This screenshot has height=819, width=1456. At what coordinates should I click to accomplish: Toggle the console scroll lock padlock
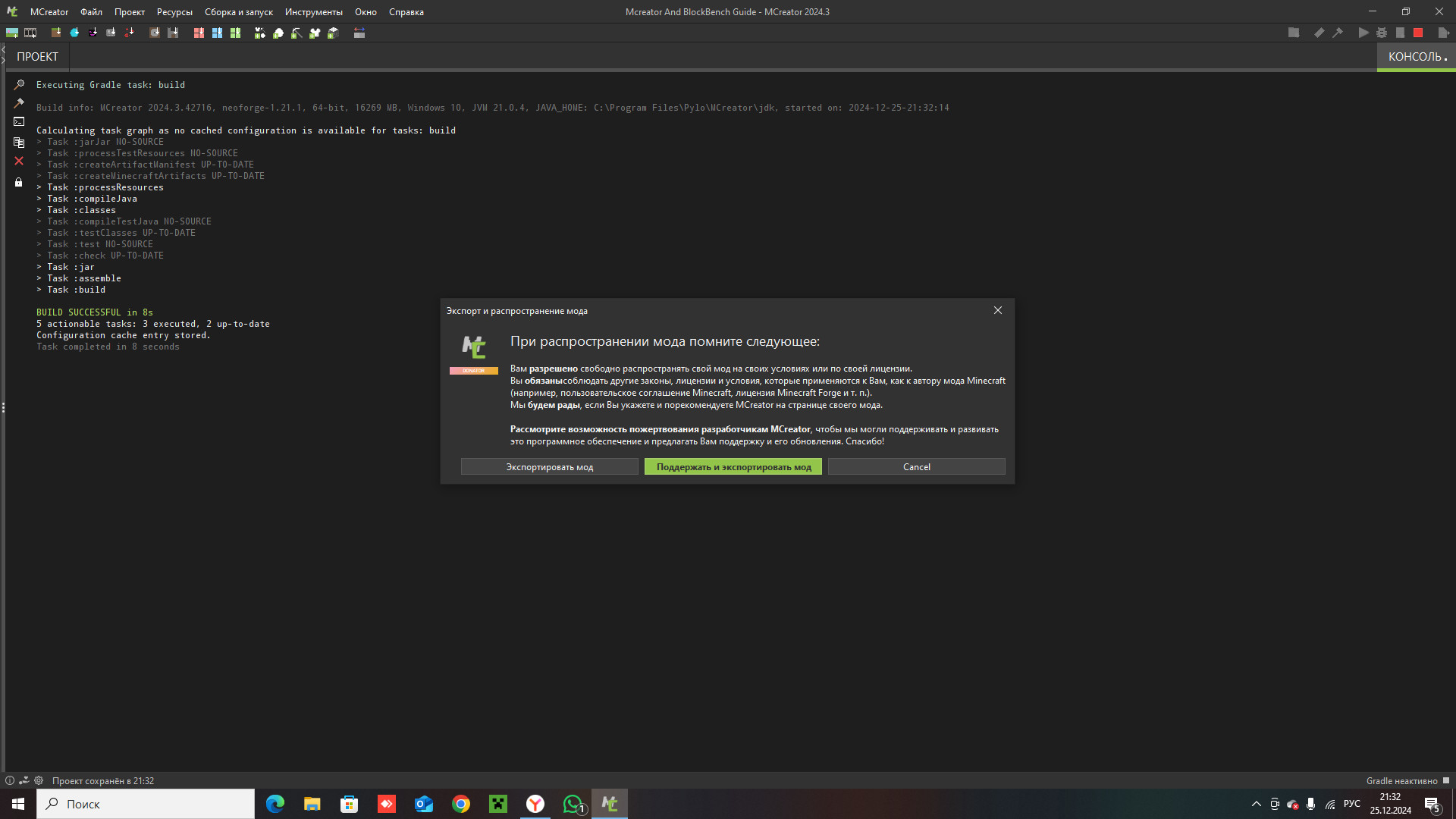pos(19,182)
